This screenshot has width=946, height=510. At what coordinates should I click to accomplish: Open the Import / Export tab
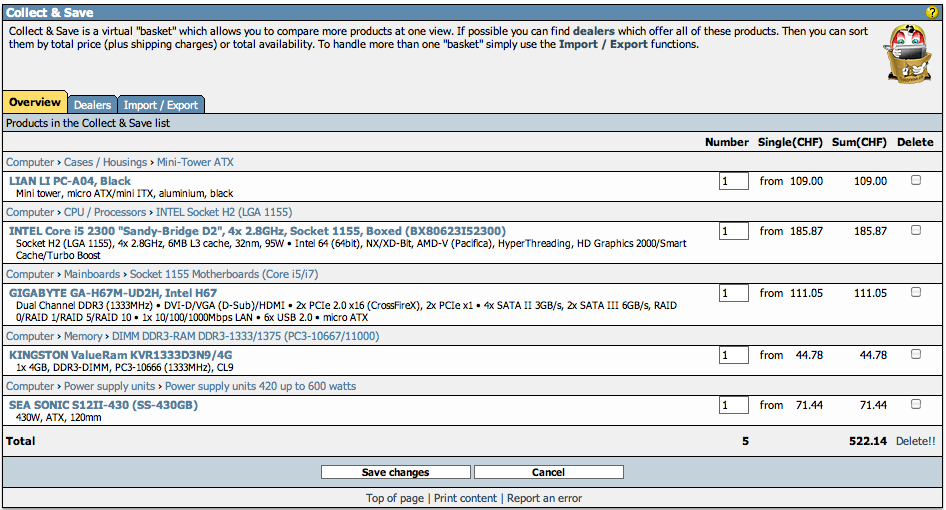point(161,105)
